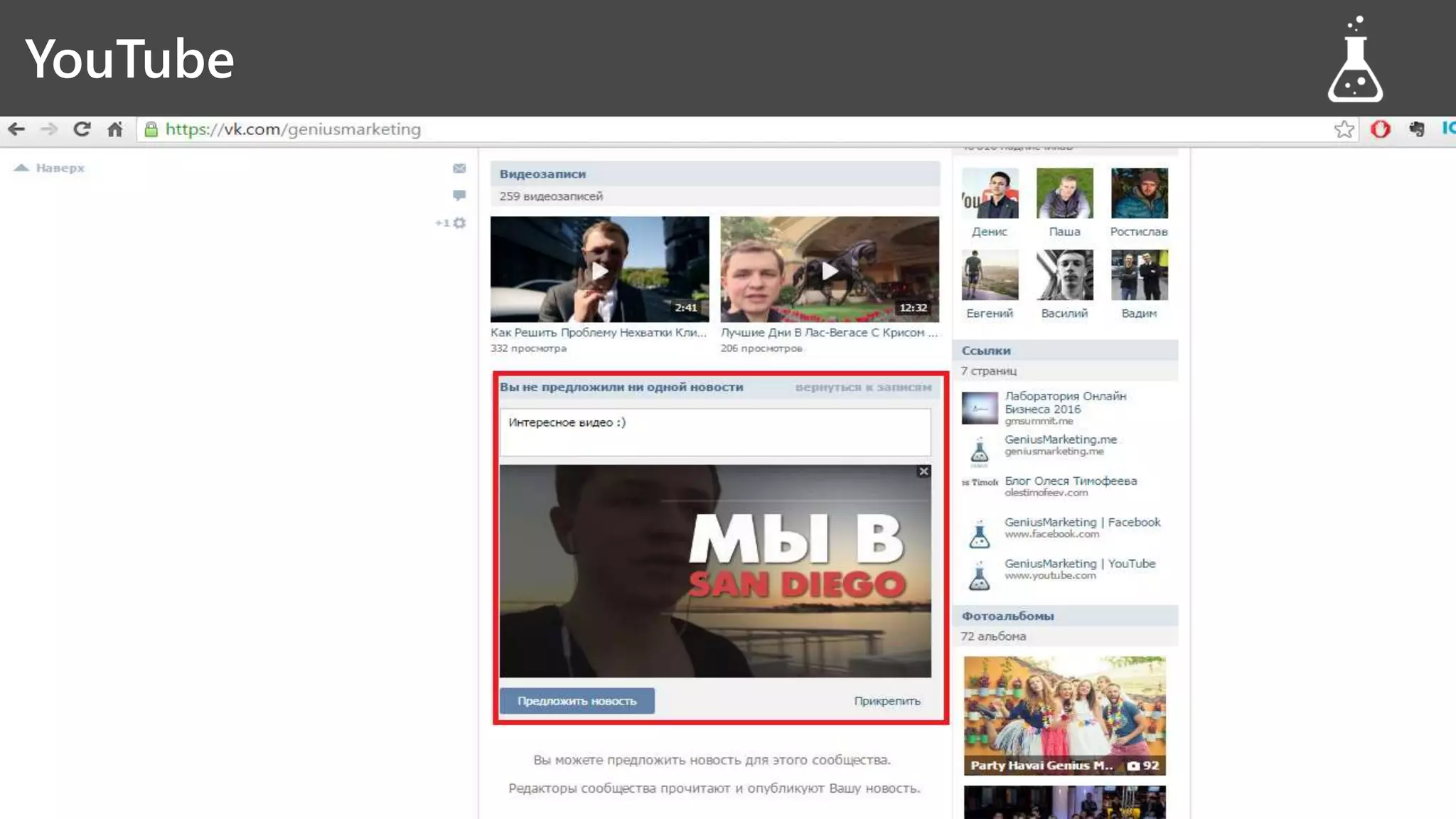Click 'Наверх' to return to top
The height and width of the screenshot is (819, 1456).
[x=50, y=168]
